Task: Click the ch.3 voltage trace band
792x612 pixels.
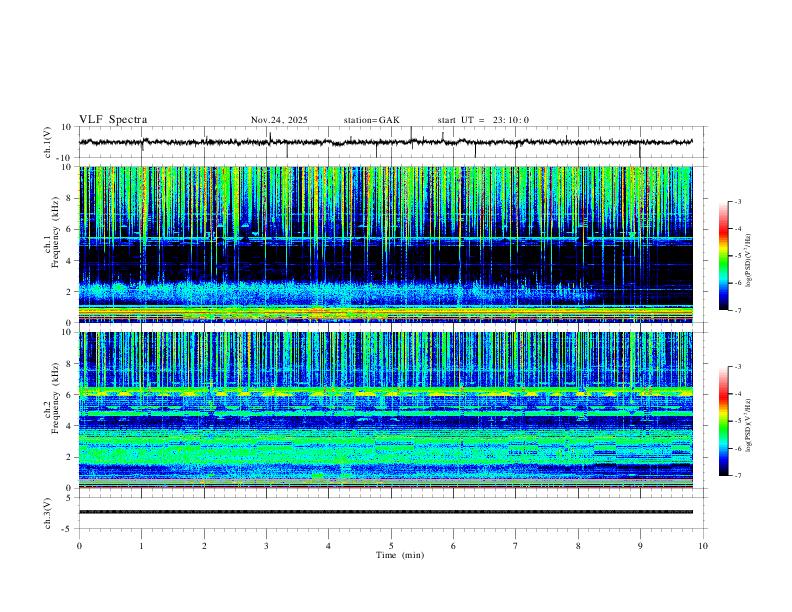Action: point(386,512)
